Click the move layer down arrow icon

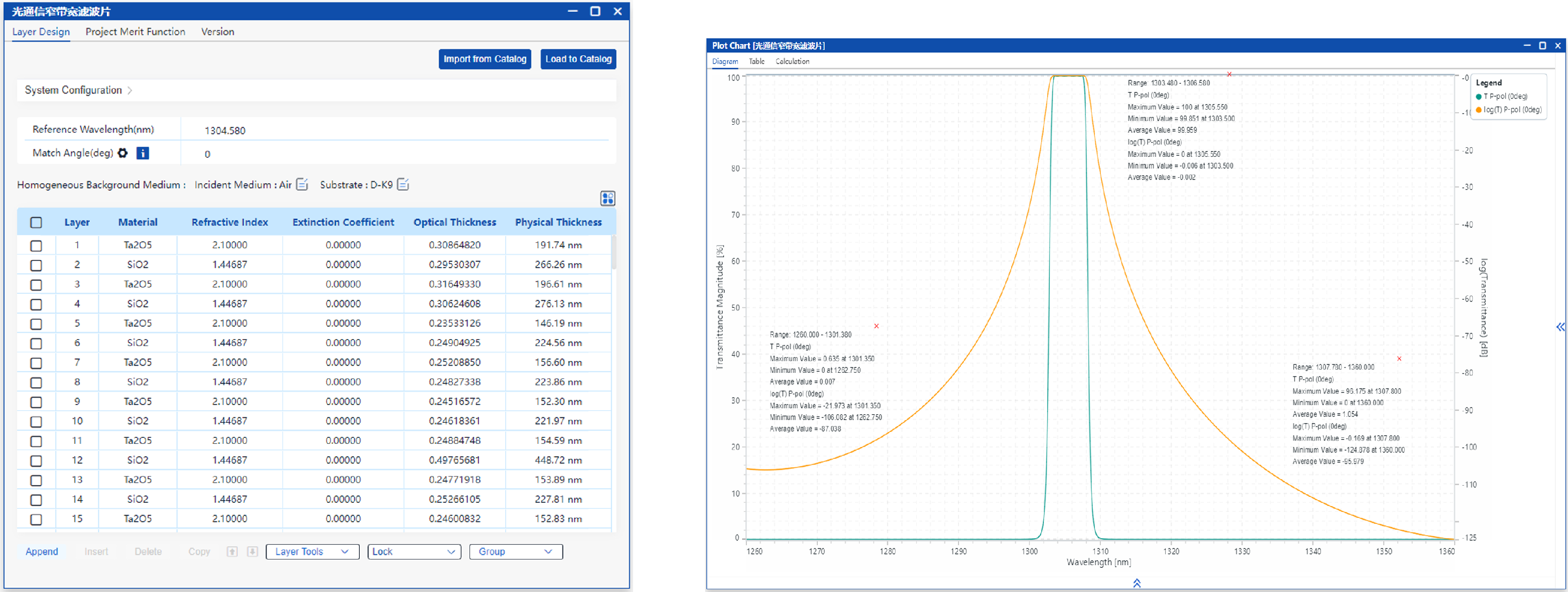[252, 552]
